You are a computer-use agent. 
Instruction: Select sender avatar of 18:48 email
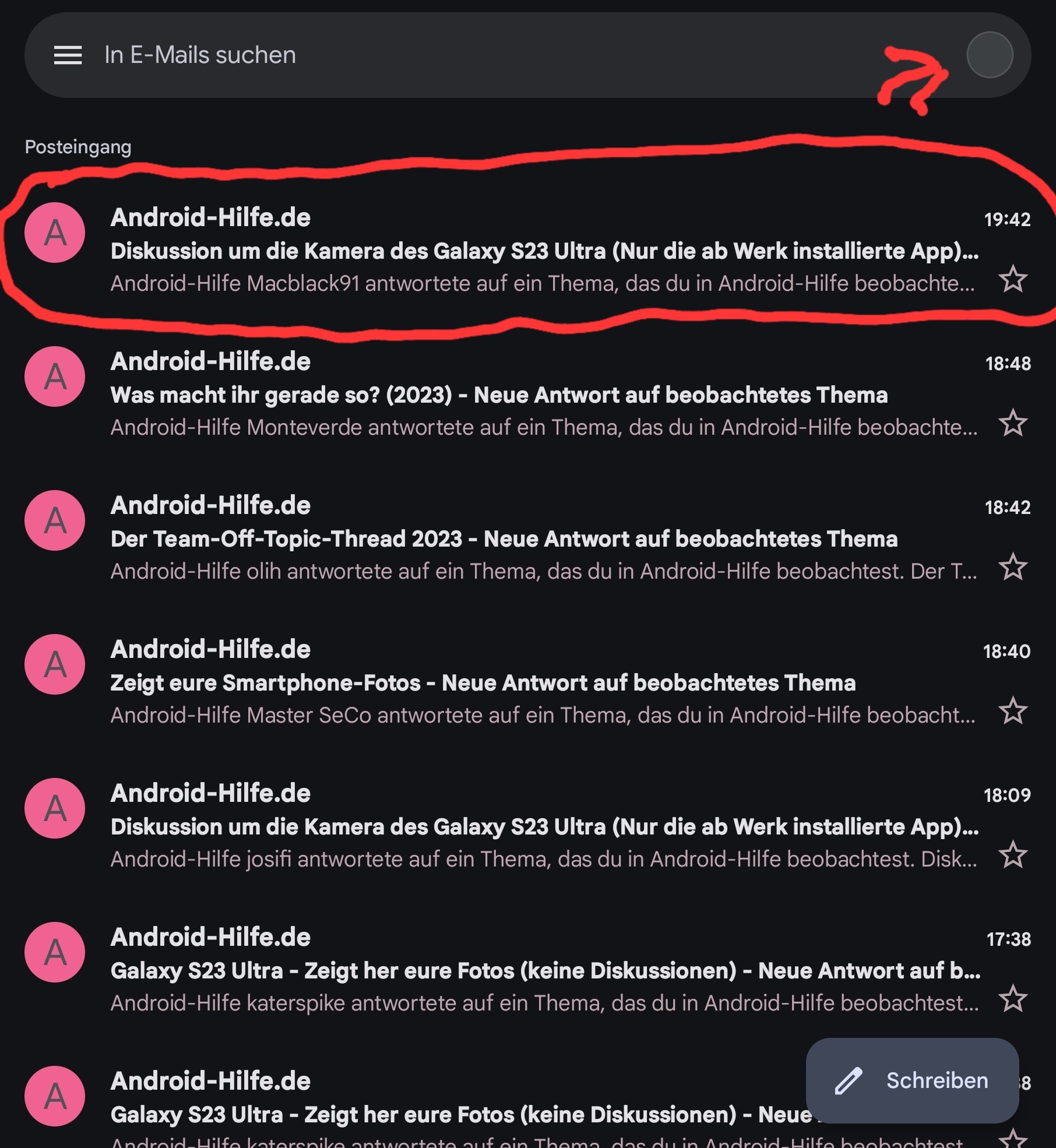click(55, 376)
